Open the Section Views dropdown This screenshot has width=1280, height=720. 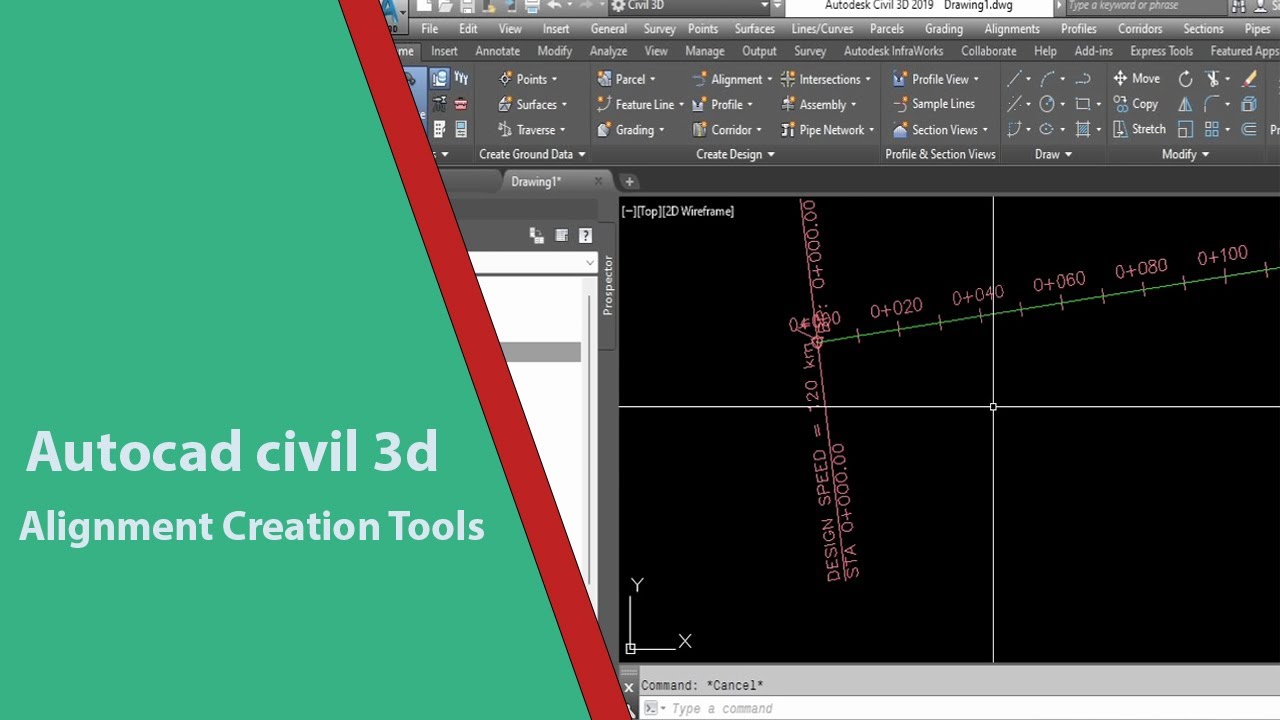click(x=984, y=130)
